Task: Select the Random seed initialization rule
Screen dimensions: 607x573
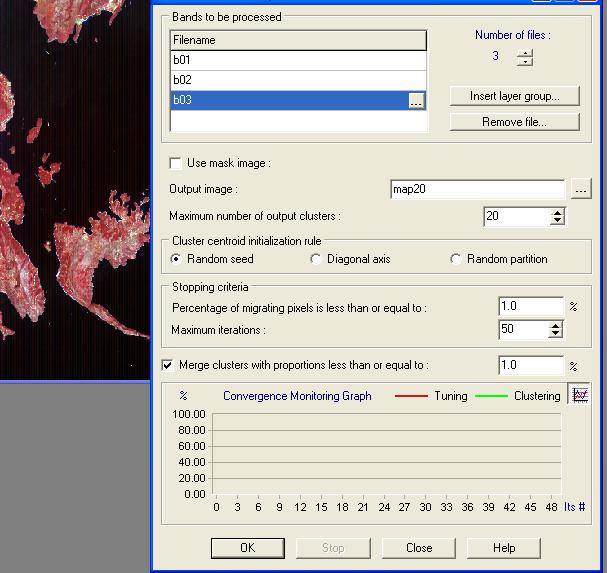Action: click(176, 259)
